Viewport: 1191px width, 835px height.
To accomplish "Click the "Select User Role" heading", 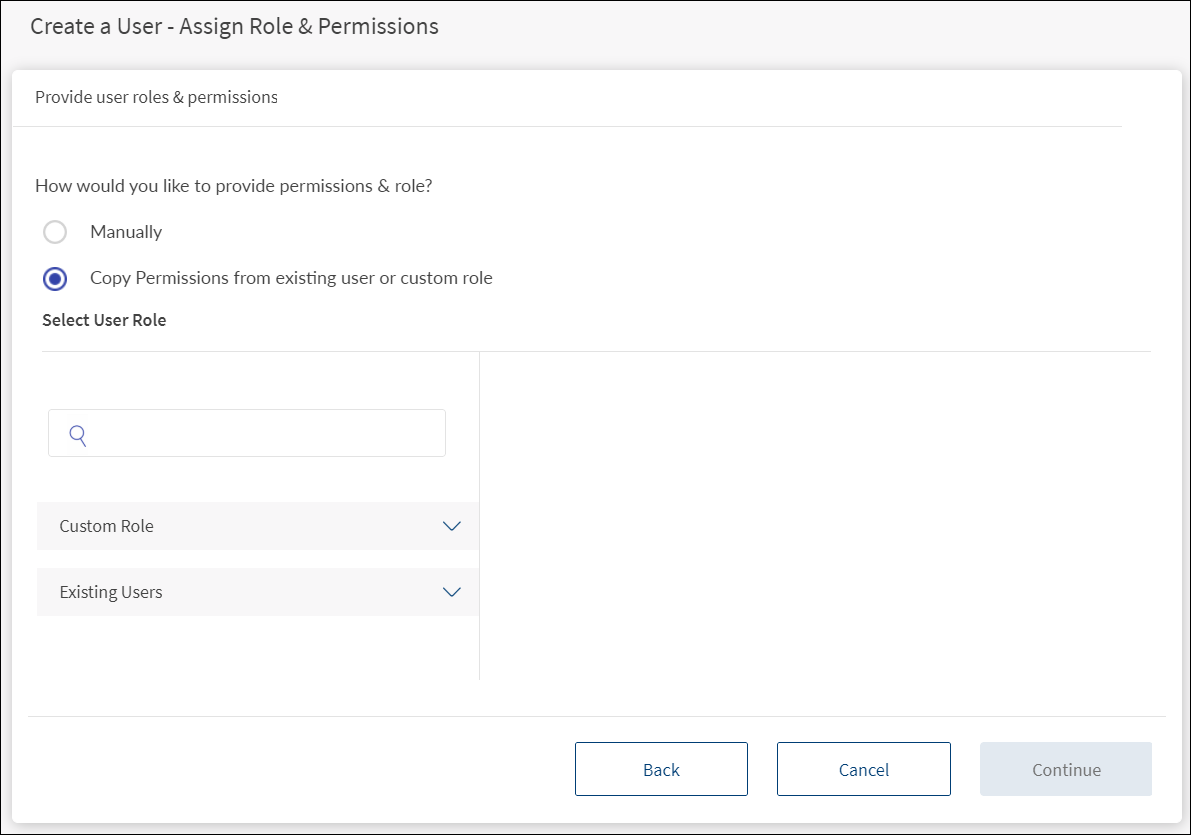I will (104, 320).
